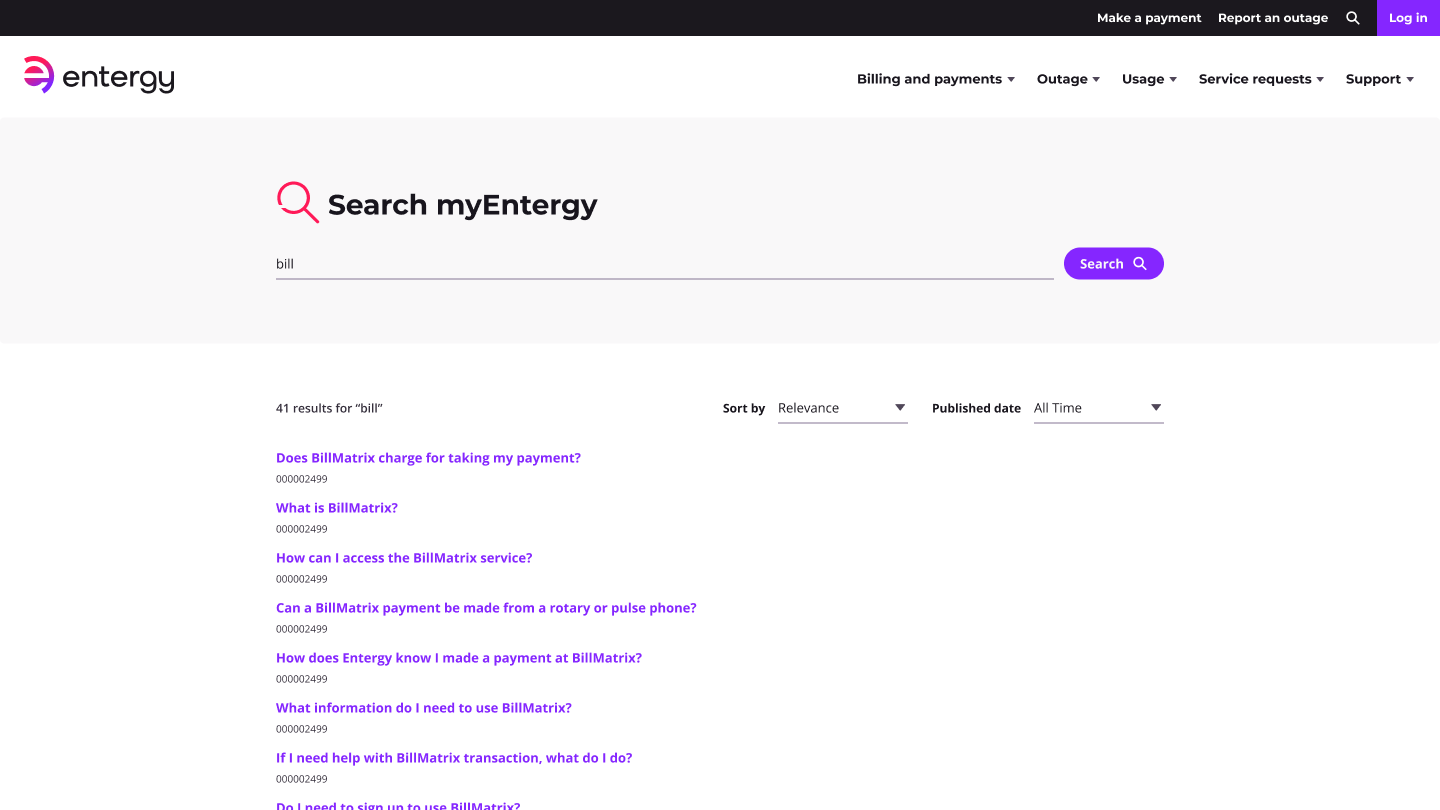Open "How can I access the BillMatrix service?"
This screenshot has width=1440, height=810.
tap(404, 558)
